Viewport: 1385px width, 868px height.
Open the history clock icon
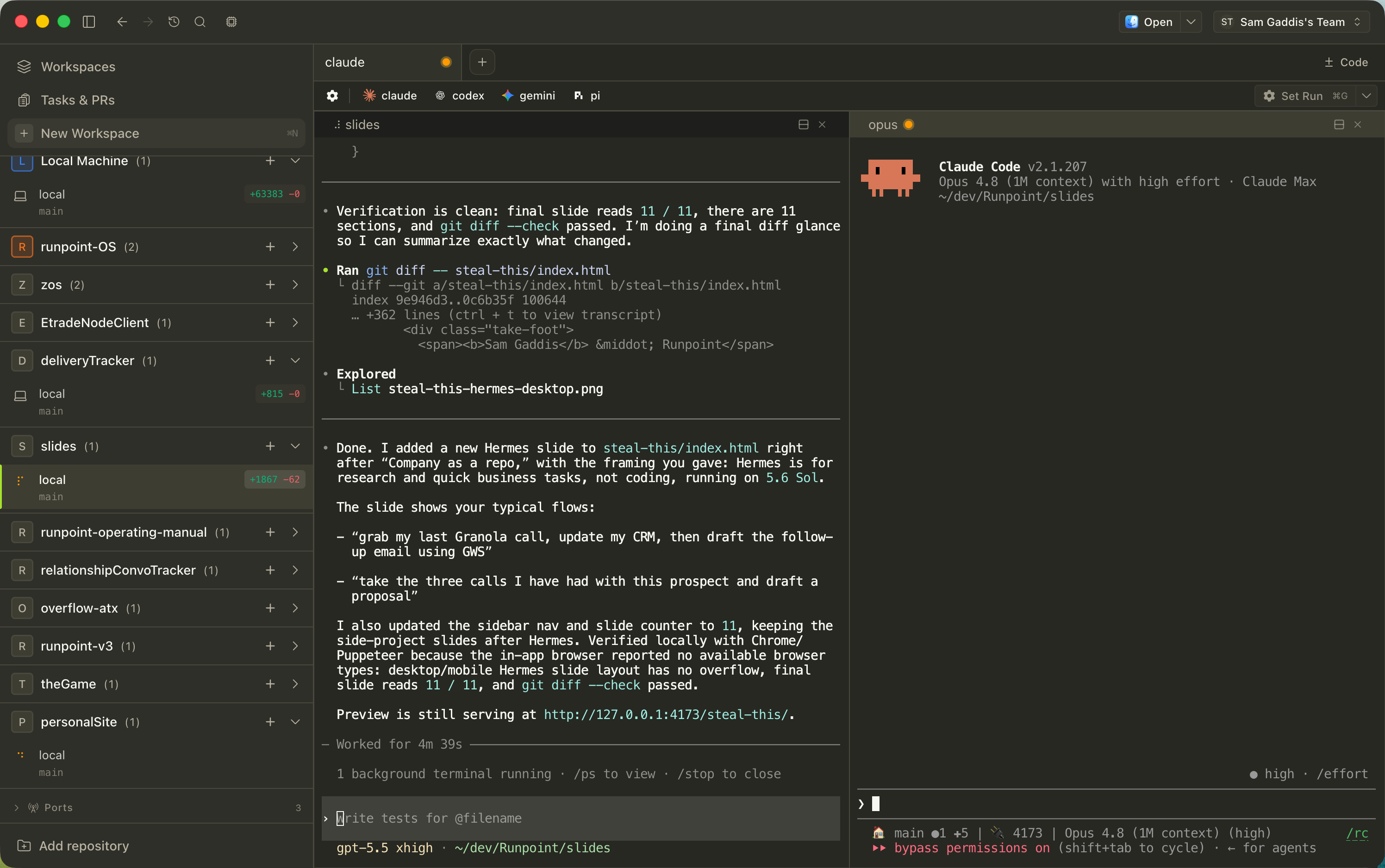[x=174, y=22]
